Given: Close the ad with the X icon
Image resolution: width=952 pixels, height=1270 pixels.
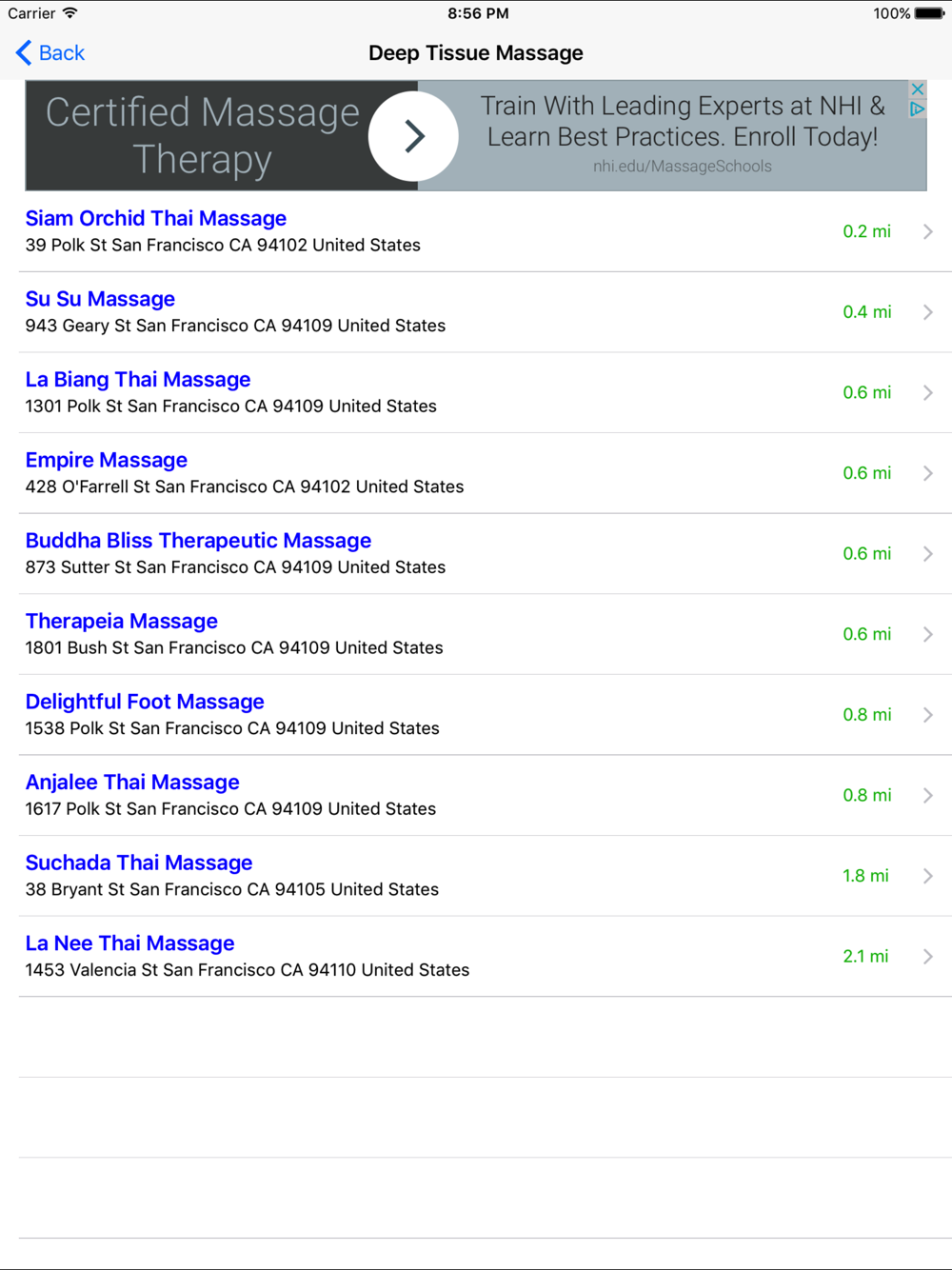Looking at the screenshot, I should pyautogui.click(x=918, y=89).
